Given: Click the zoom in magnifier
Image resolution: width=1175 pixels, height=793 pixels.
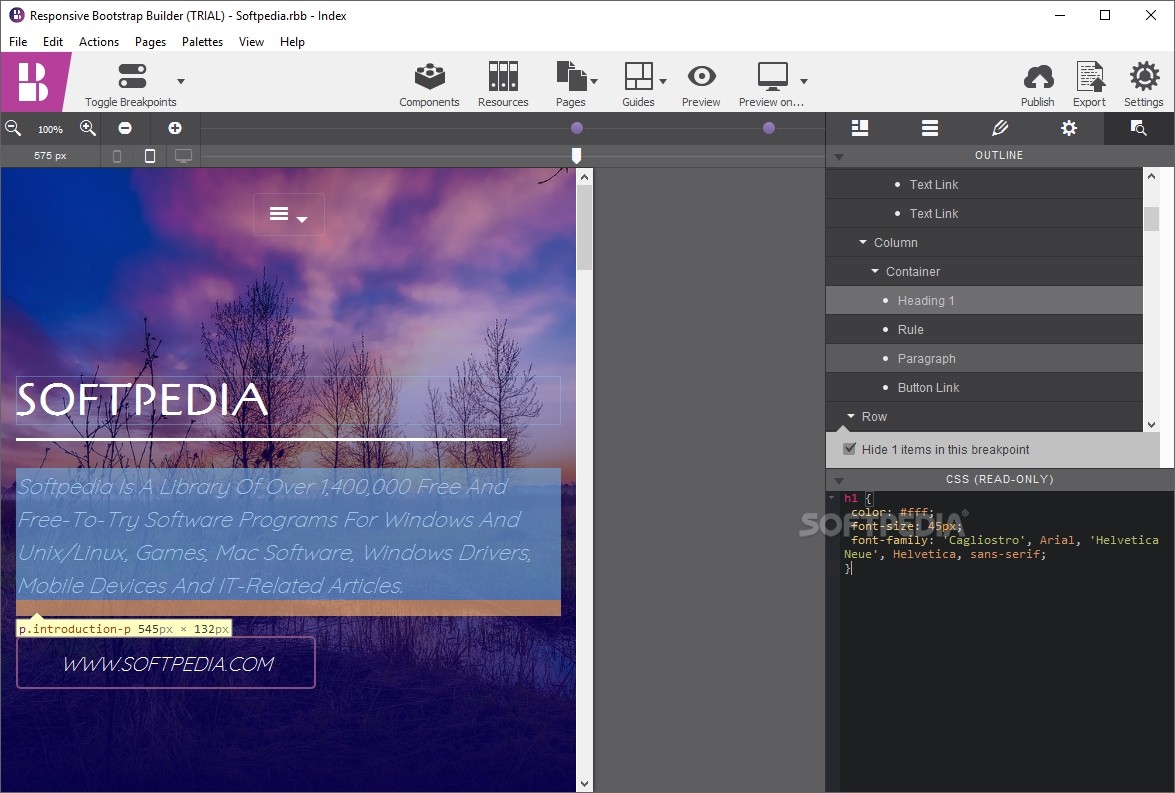Looking at the screenshot, I should coord(88,128).
